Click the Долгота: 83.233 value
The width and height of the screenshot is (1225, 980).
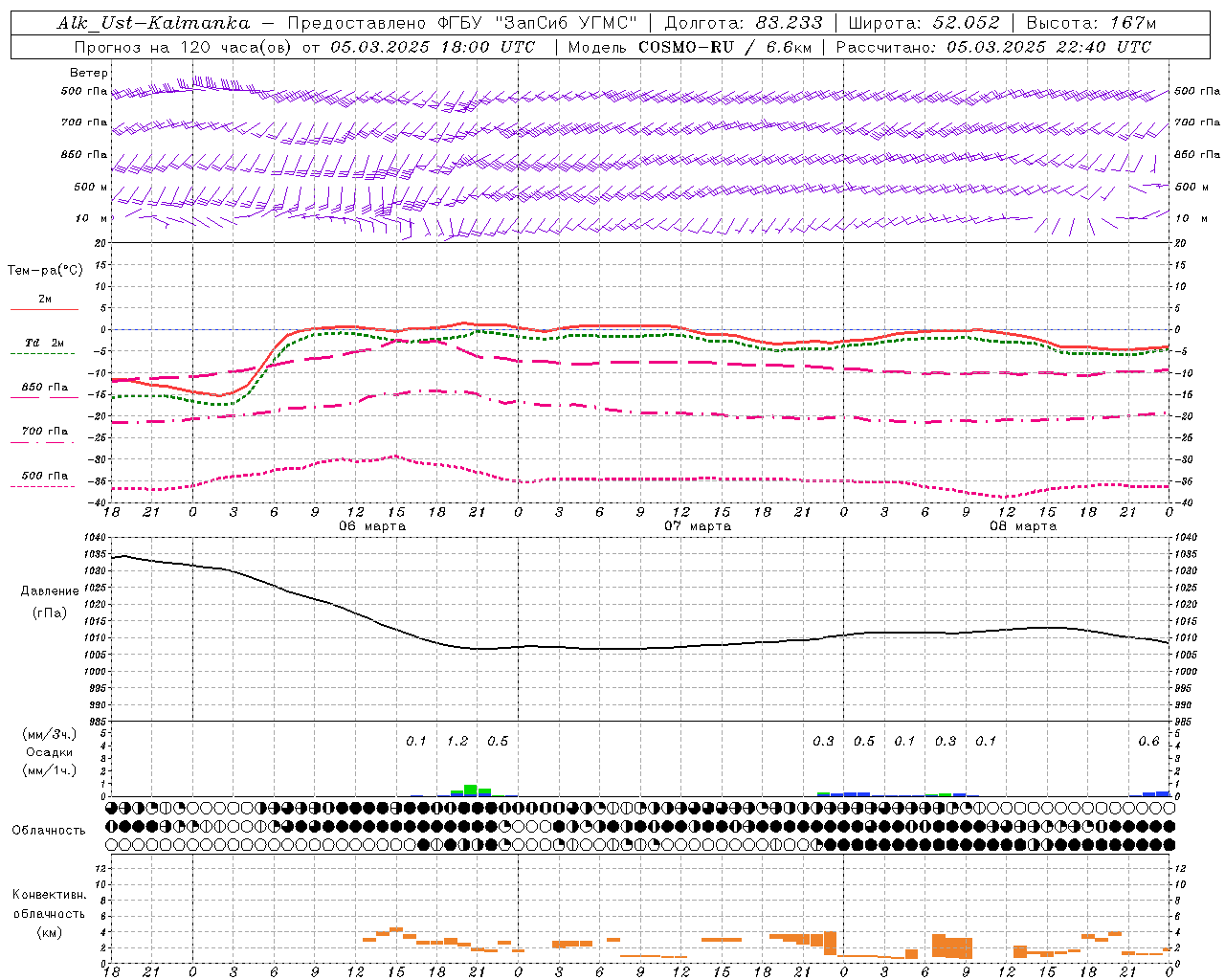[x=744, y=23]
